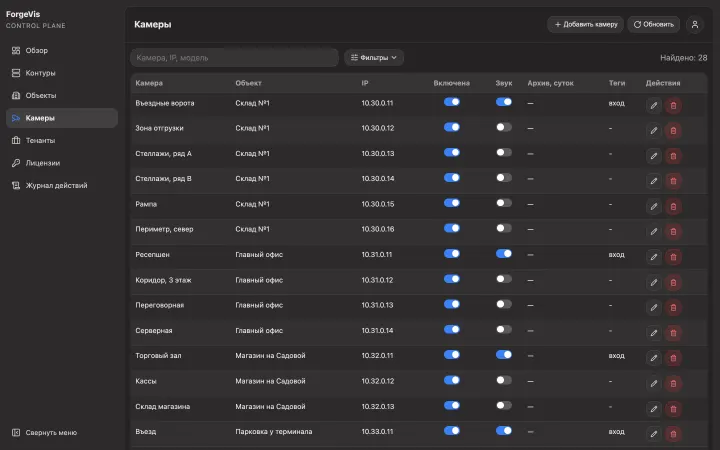Edit the Стеллажи, ряд A camera
This screenshot has height=450, width=720.
click(x=653, y=156)
